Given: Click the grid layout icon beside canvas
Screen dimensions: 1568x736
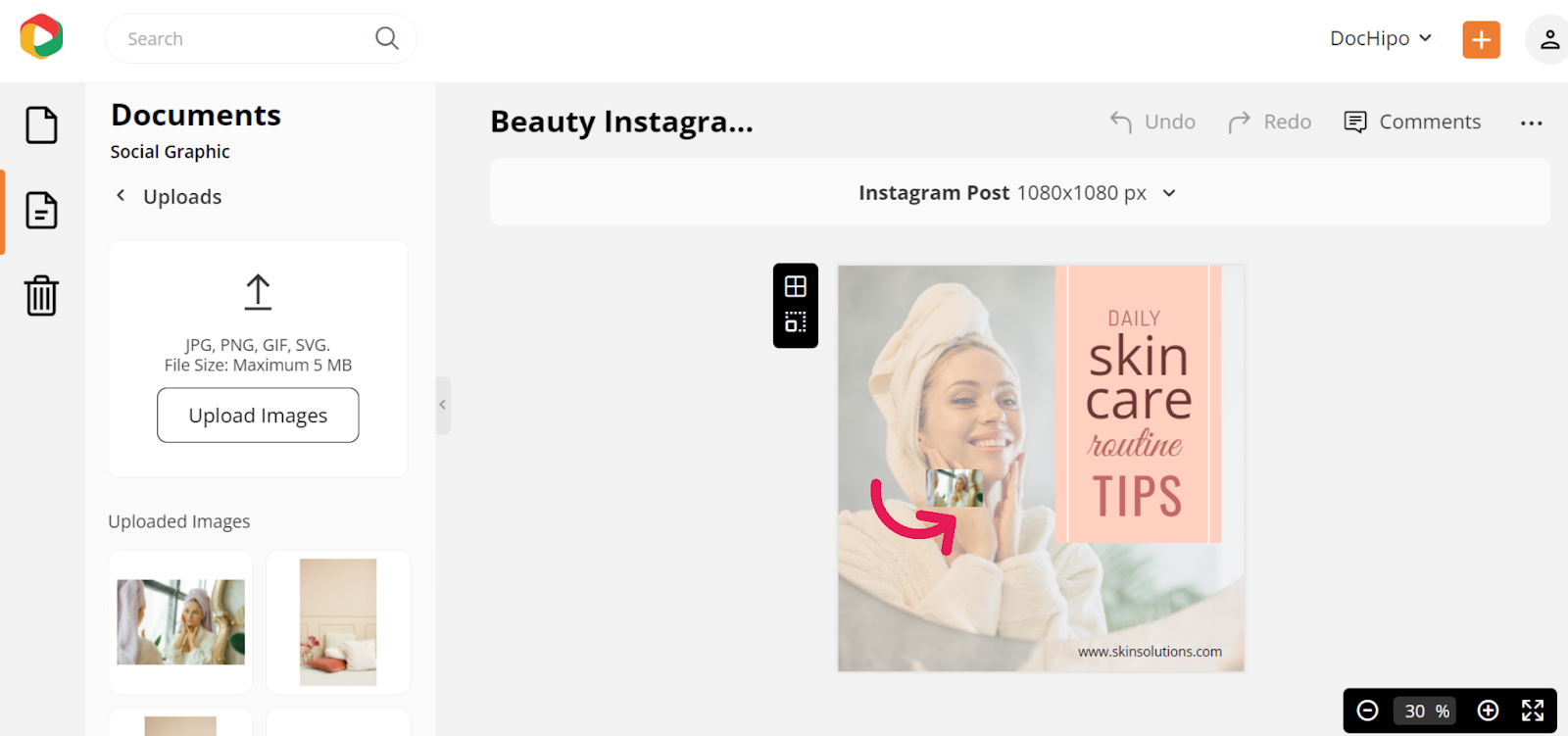Looking at the screenshot, I should 796,286.
